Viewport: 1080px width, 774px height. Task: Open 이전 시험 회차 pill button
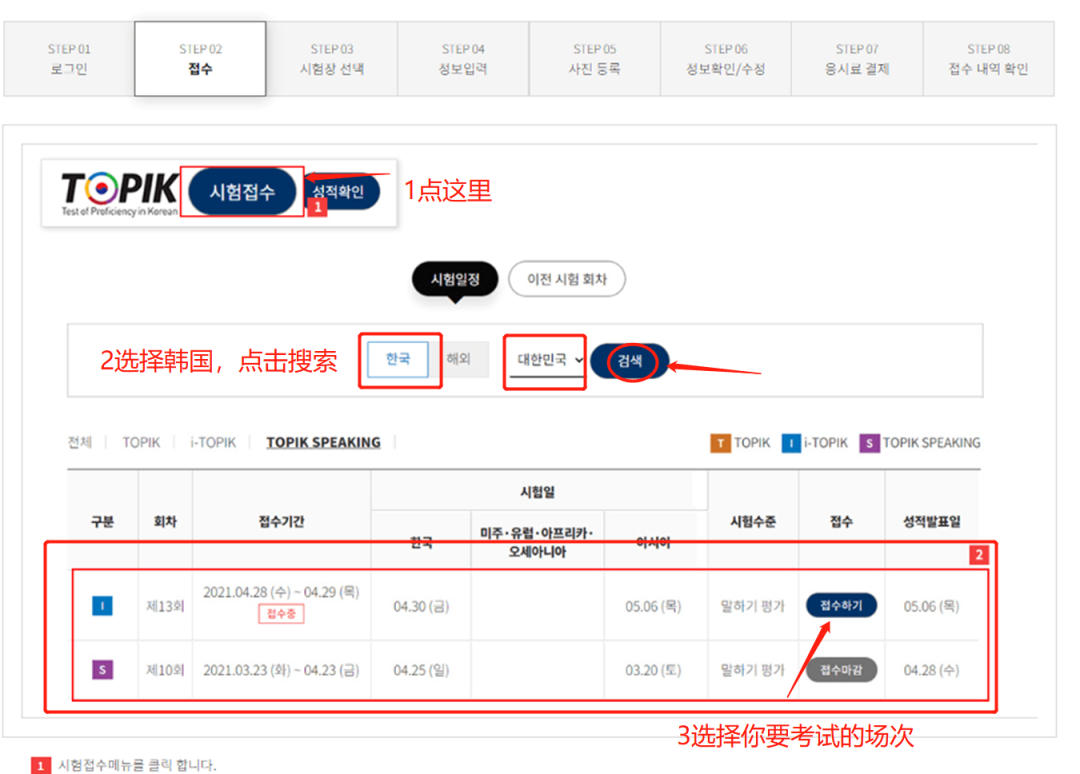click(567, 280)
